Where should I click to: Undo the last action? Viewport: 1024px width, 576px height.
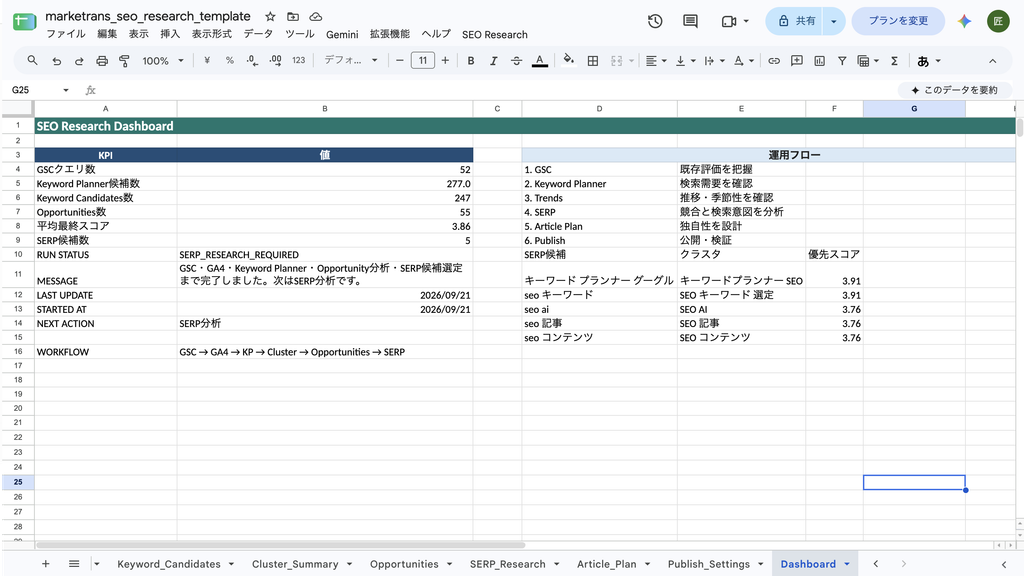click(x=57, y=61)
